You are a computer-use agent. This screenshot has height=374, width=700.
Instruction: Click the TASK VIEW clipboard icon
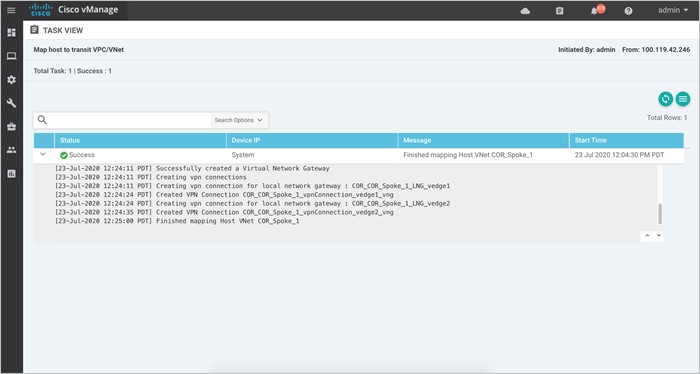[34, 30]
